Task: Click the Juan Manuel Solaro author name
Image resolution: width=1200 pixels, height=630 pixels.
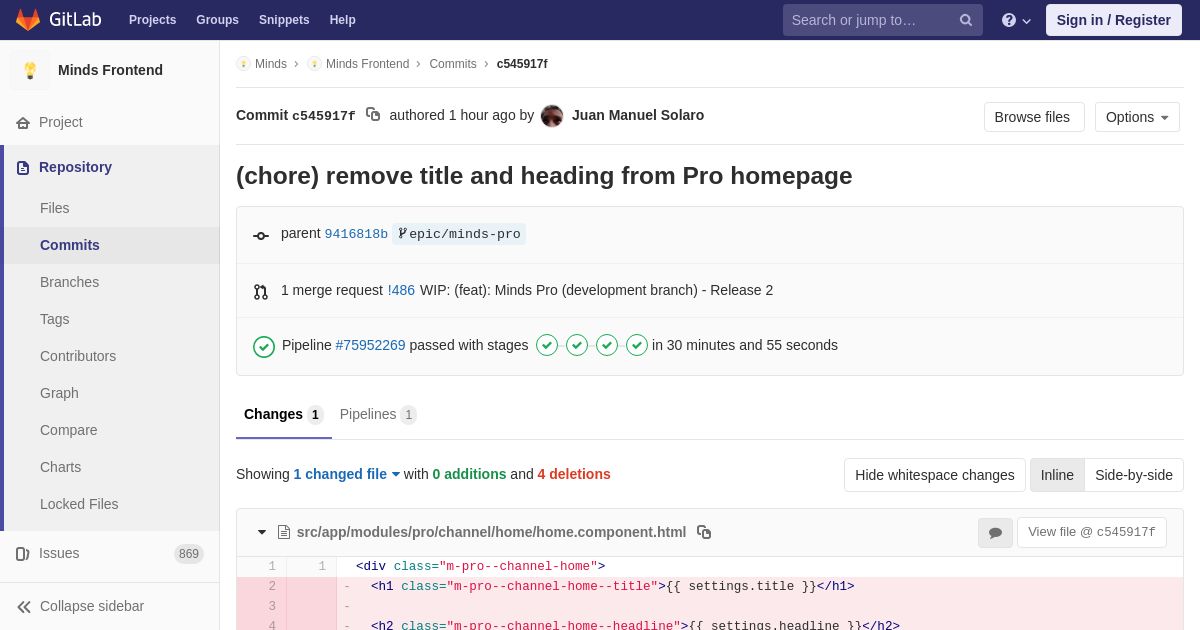Action: point(638,115)
